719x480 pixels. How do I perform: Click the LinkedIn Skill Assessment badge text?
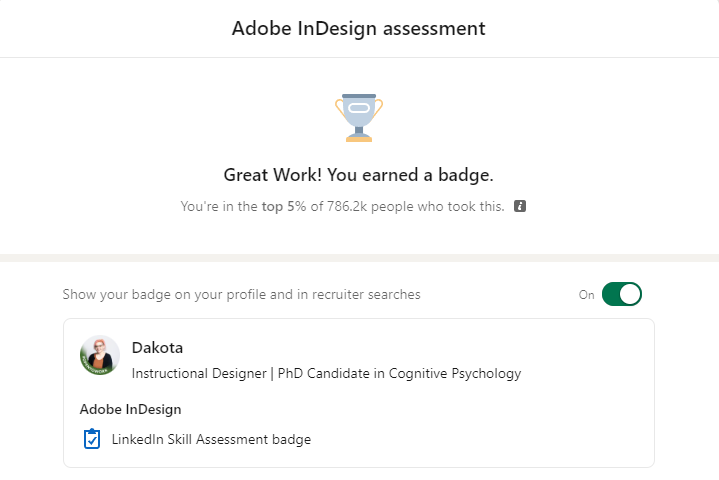211,439
